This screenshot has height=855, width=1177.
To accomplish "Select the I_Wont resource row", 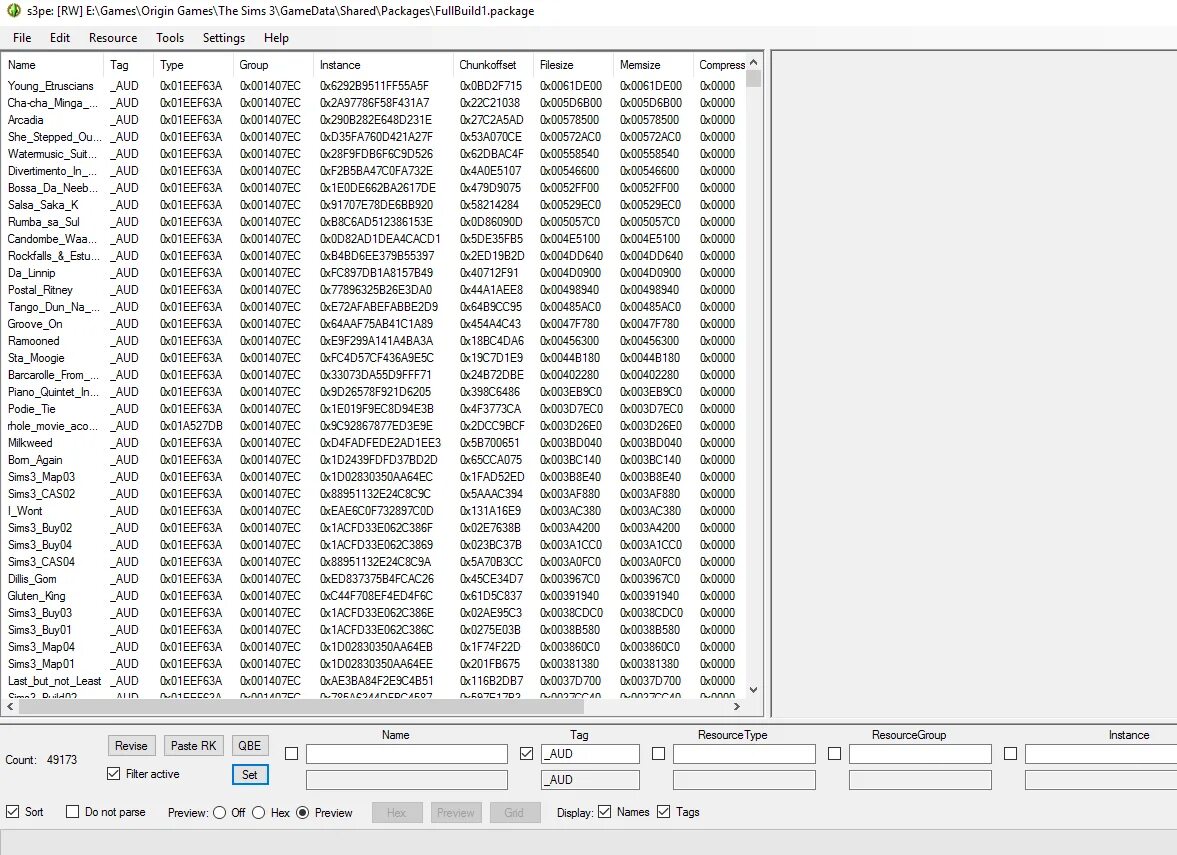I will click(374, 511).
